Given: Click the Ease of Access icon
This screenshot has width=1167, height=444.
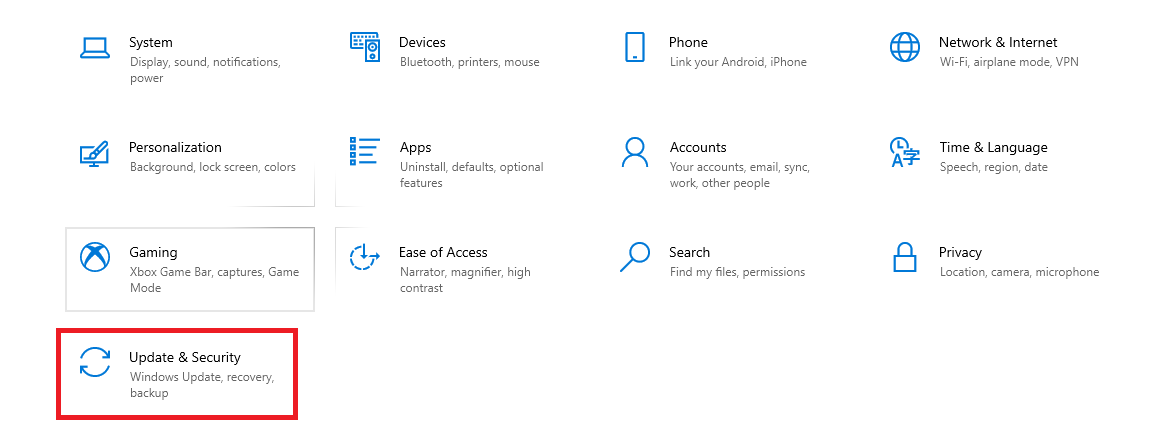Looking at the screenshot, I should click(365, 257).
